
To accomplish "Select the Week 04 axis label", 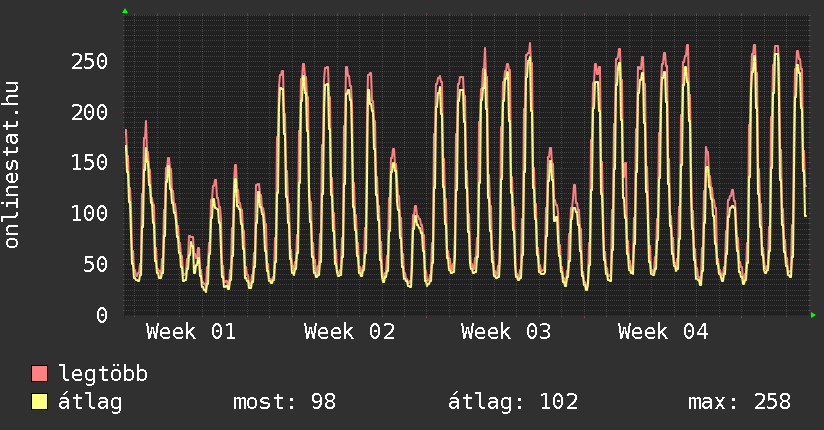I will coord(663,332).
